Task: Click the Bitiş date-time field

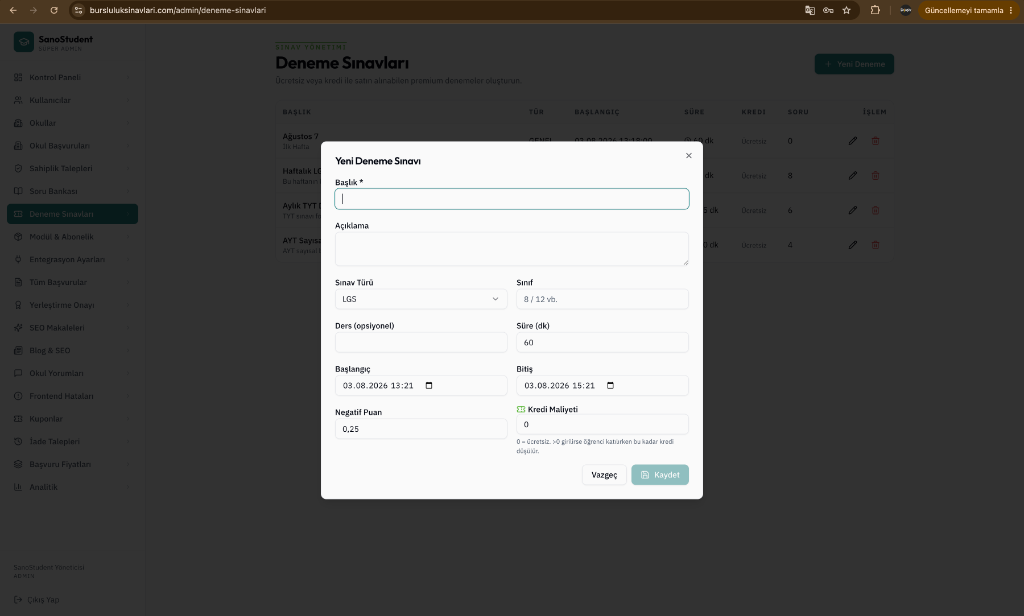Action: [602, 385]
